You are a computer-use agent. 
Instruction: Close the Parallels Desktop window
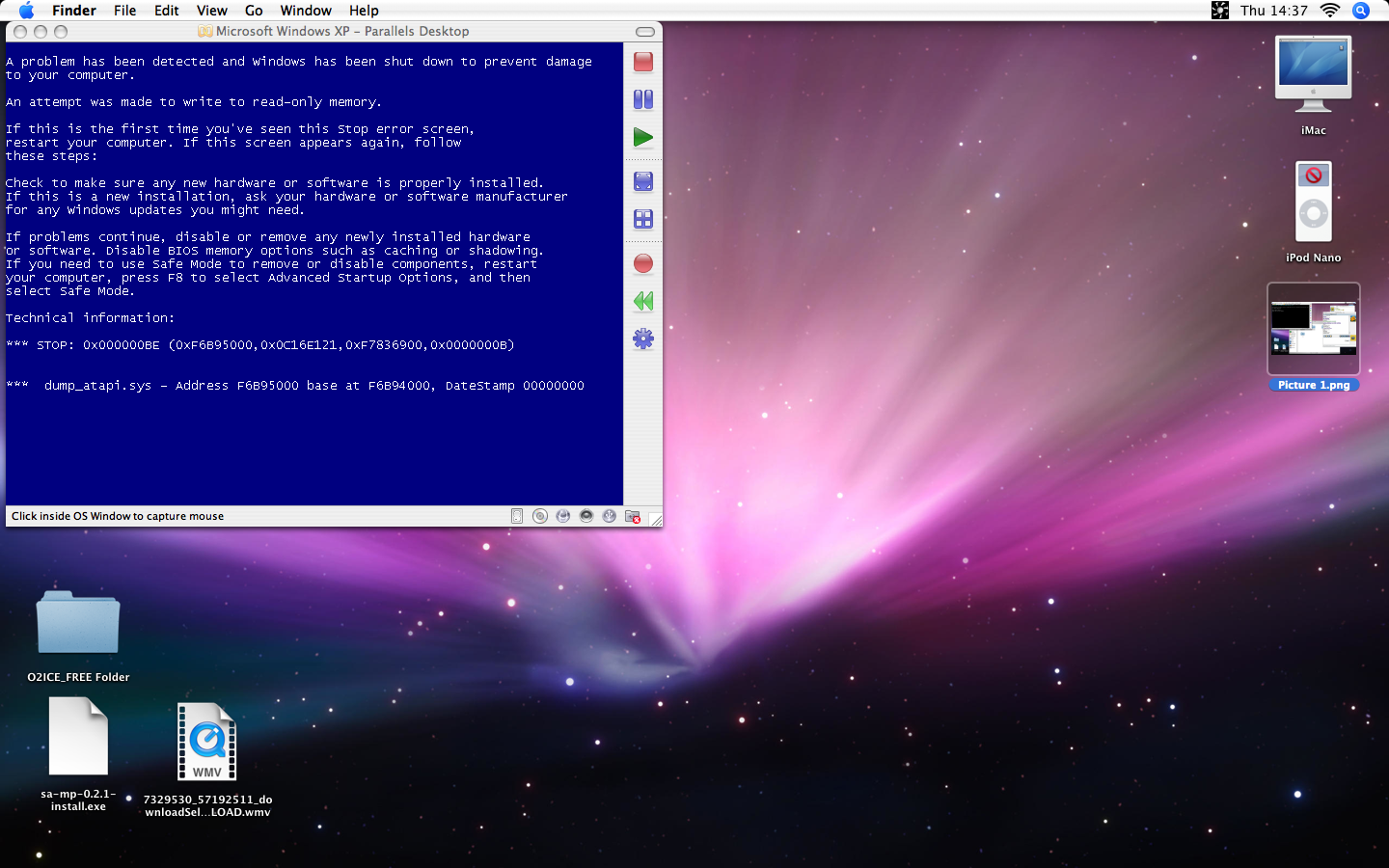click(20, 32)
